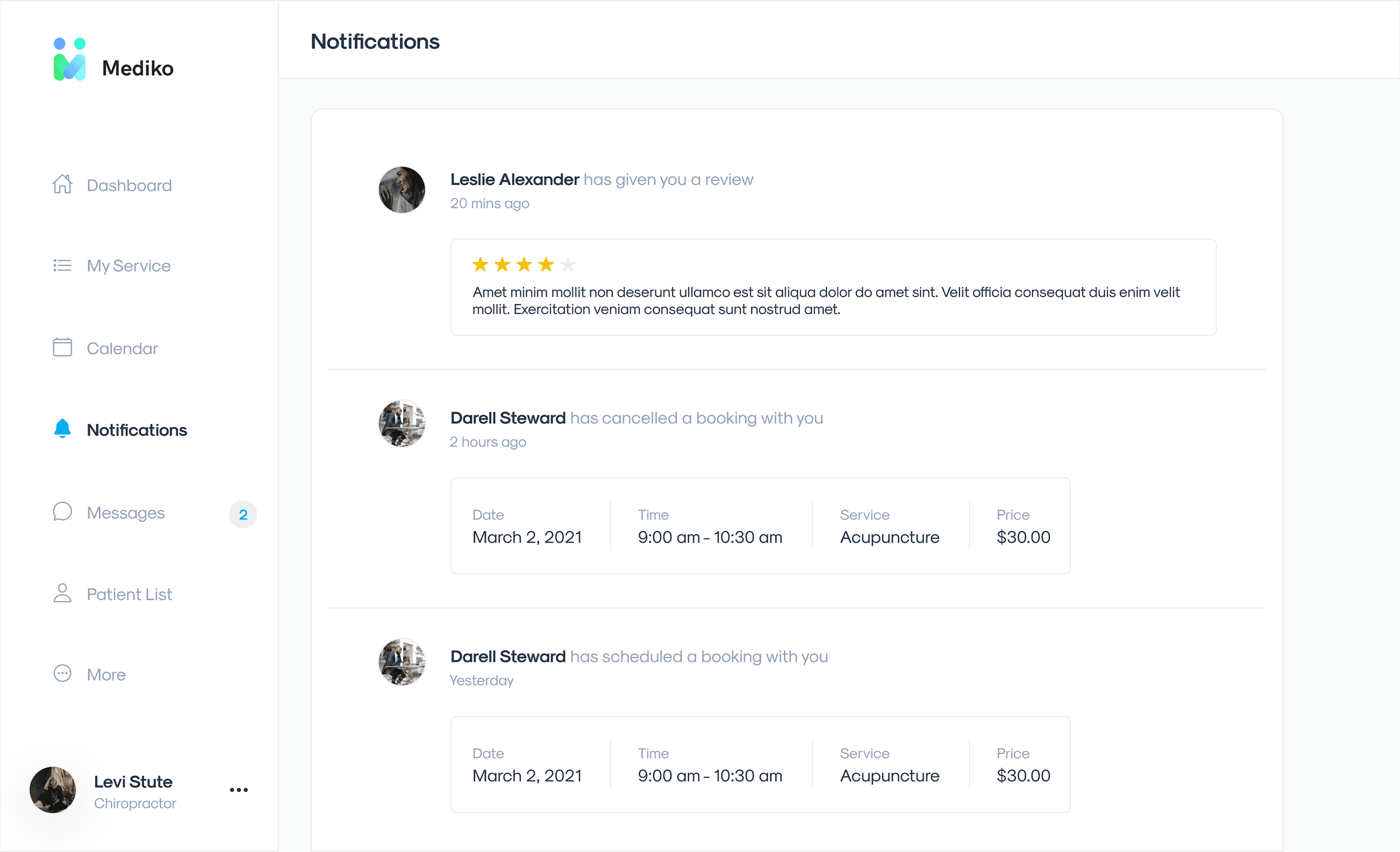Click the fourth yellow rating star
This screenshot has width=1400, height=852.
(545, 264)
